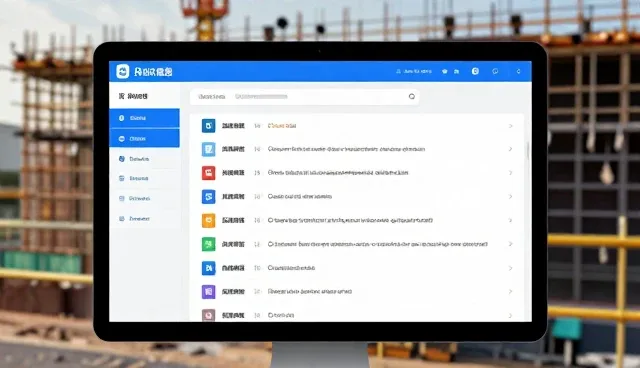Open the chat bubble icon in the header
Screen dimensions: 640x368
pos(495,71)
